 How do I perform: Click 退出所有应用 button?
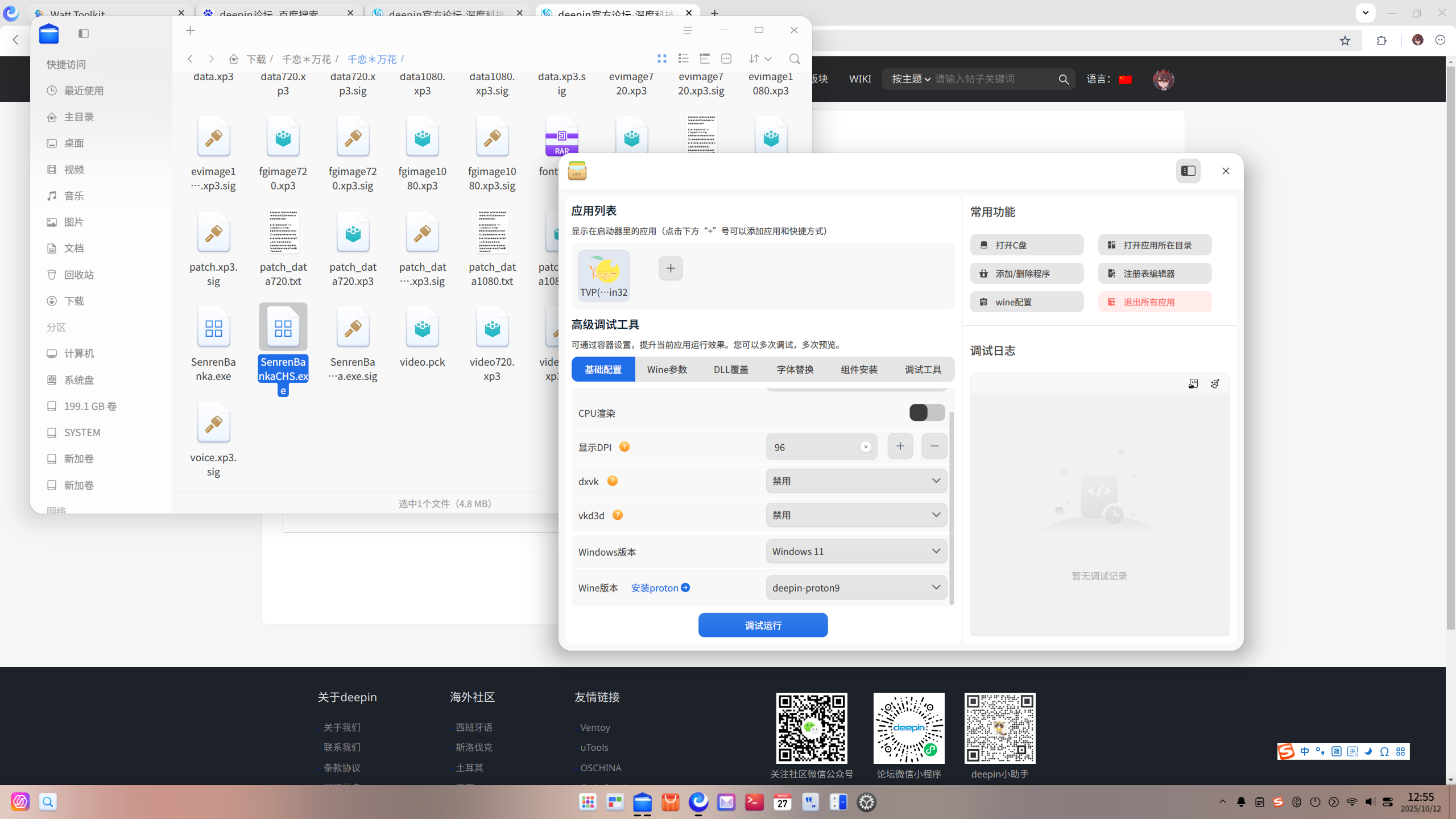pyautogui.click(x=1155, y=302)
